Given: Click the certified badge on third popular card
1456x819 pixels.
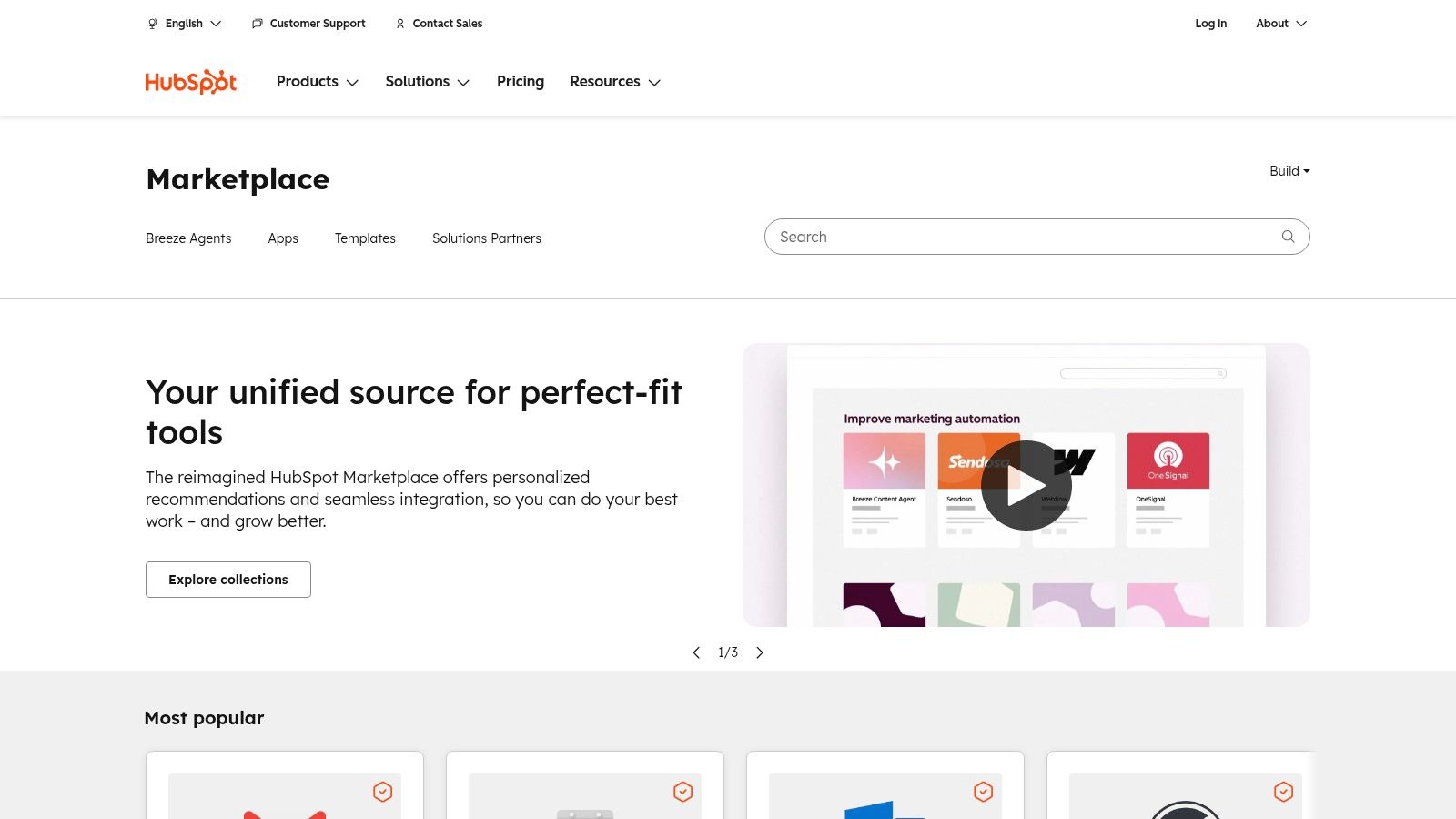Looking at the screenshot, I should (x=984, y=792).
